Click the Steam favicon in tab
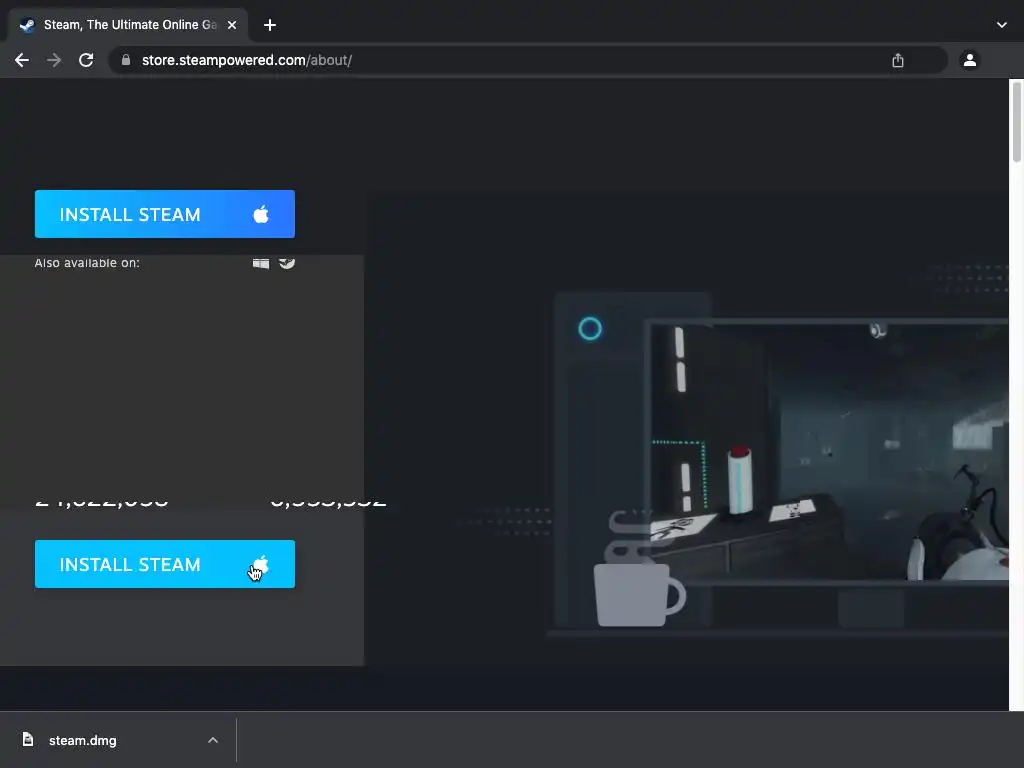The image size is (1024, 768). click(x=27, y=25)
